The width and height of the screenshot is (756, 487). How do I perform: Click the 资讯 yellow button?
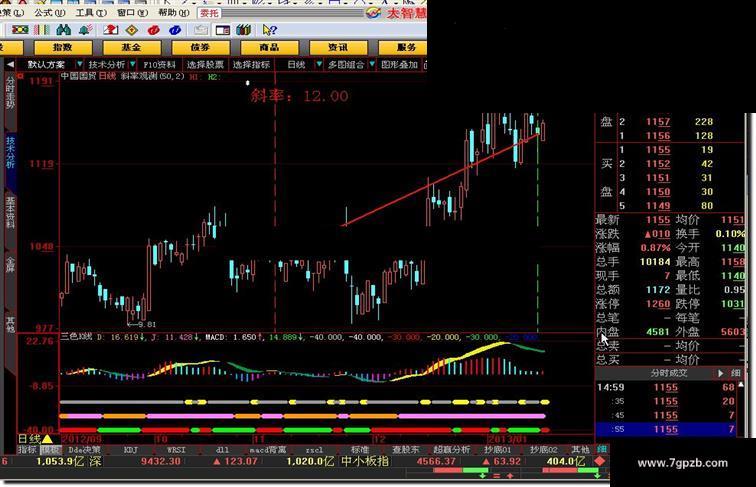[338, 47]
